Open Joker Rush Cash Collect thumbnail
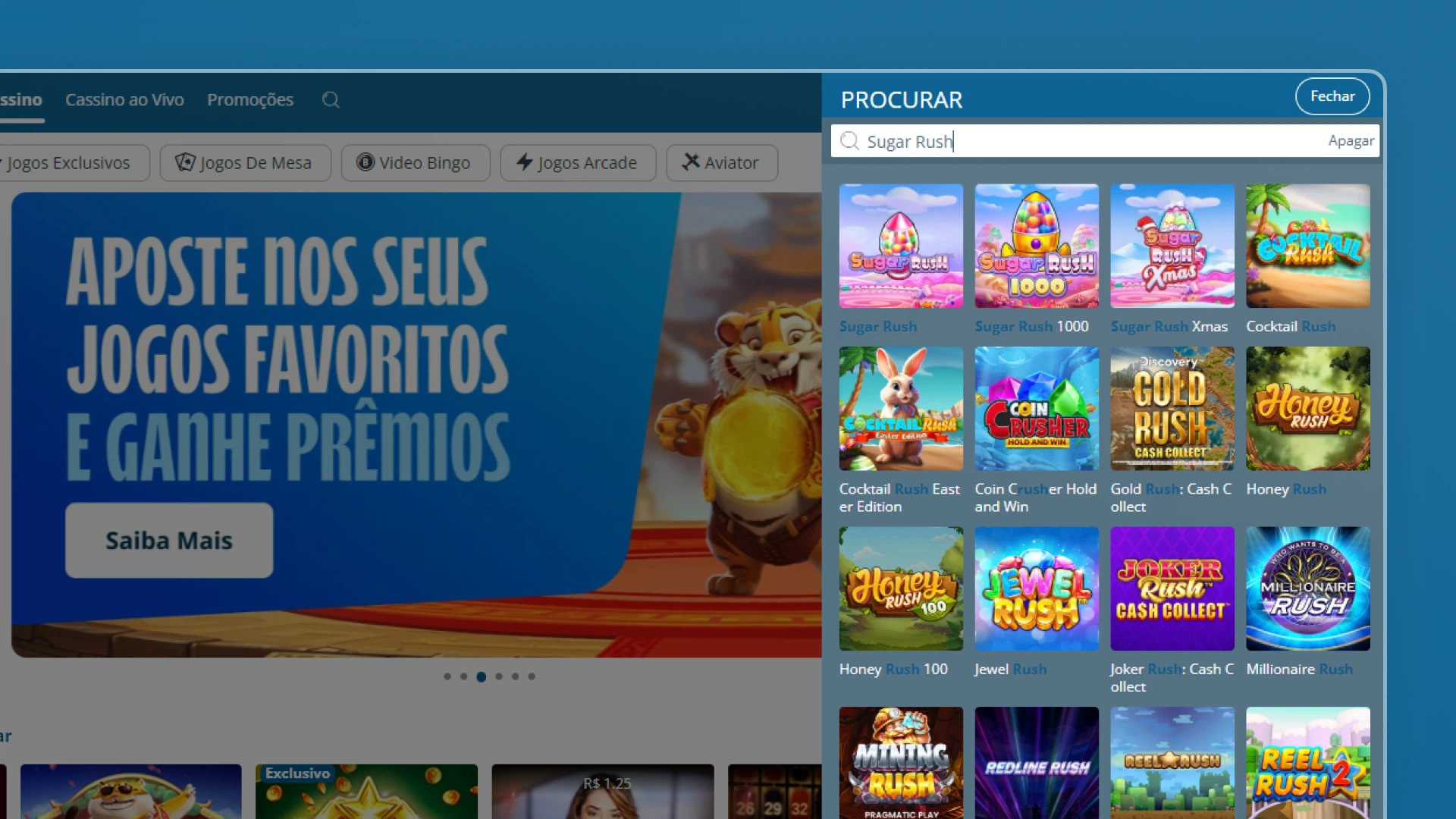Viewport: 1456px width, 819px height. pos(1172,588)
